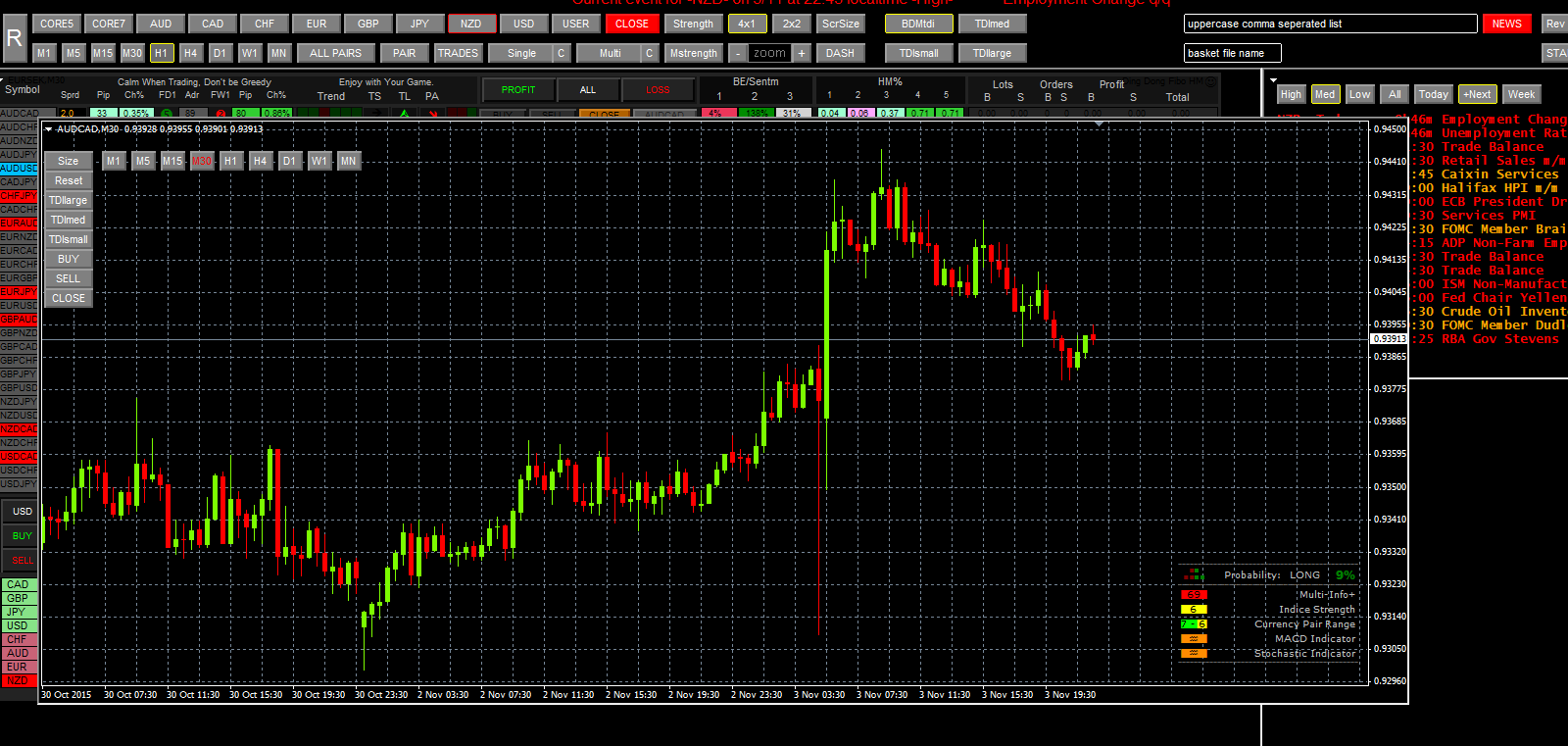This screenshot has height=746, width=1568.
Task: Click the zoom minus button
Action: 738,53
